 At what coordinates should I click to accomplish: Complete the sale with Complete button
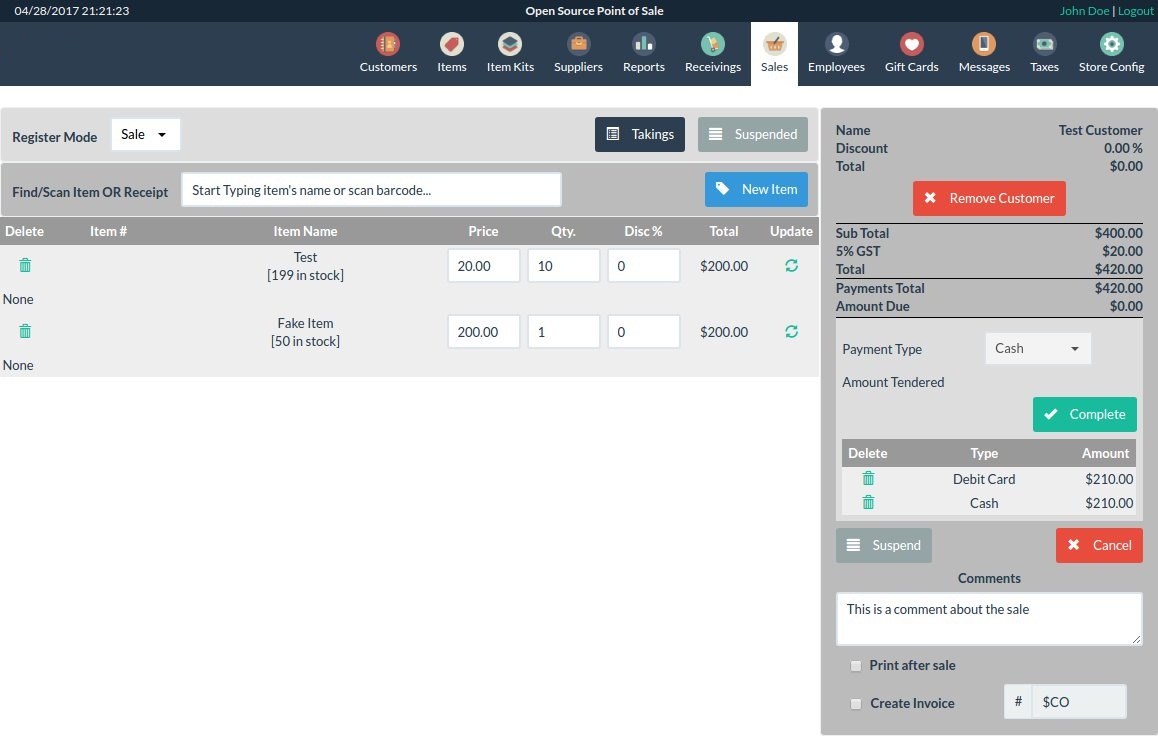pos(1084,414)
